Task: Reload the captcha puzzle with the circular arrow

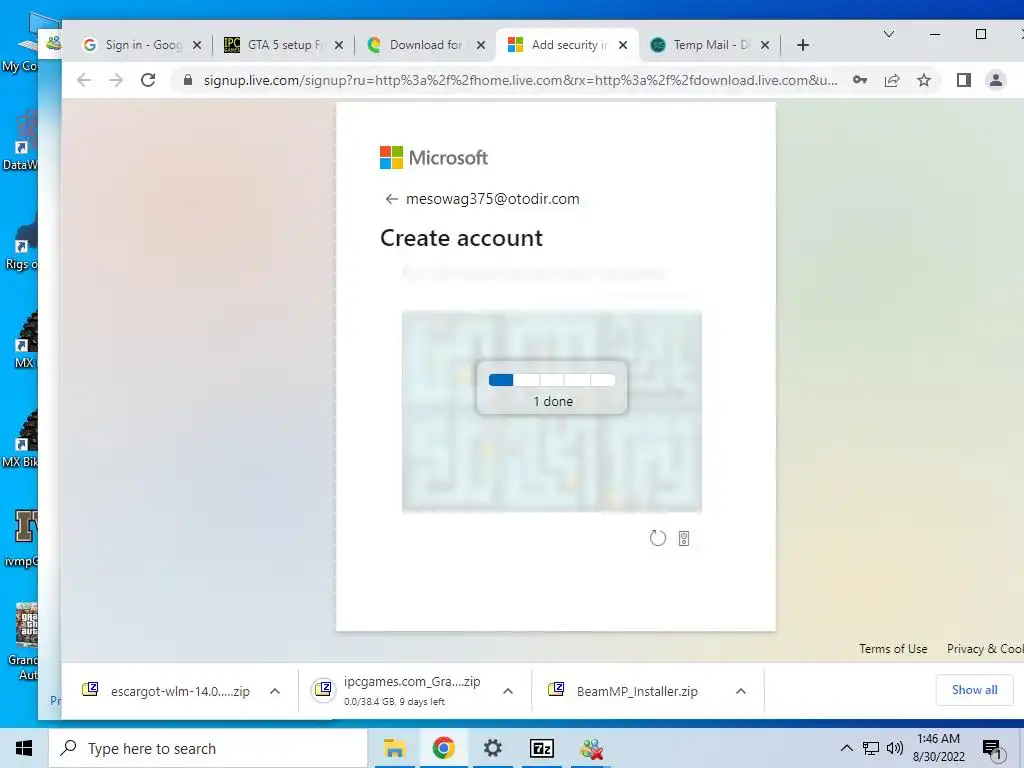Action: 658,538
